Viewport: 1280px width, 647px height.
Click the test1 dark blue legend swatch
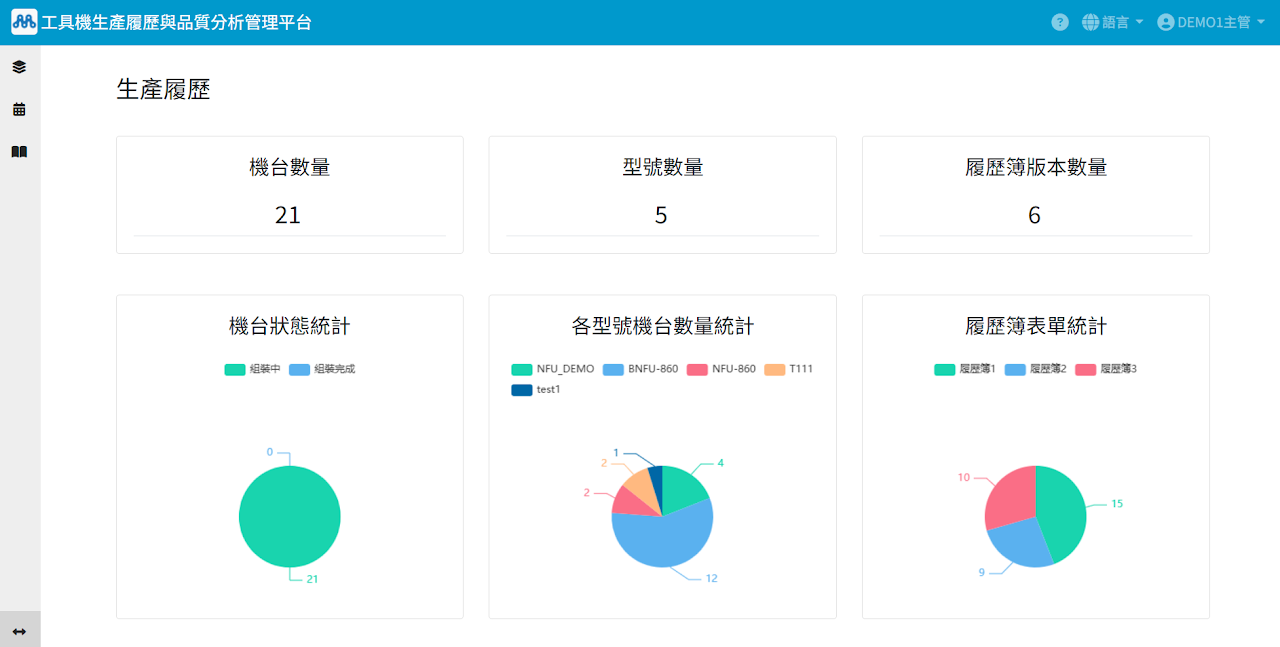click(522, 390)
